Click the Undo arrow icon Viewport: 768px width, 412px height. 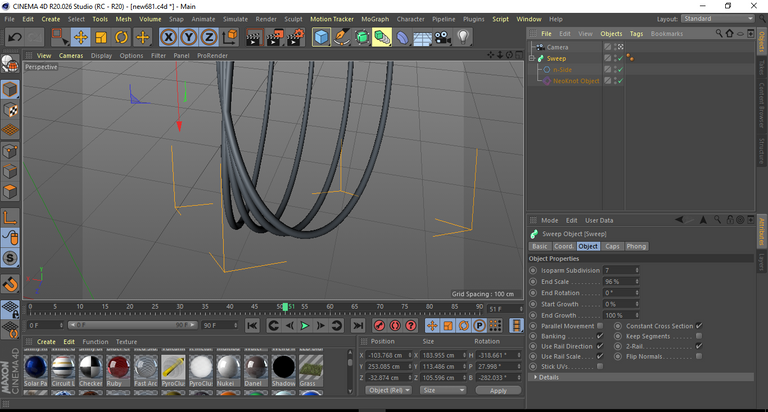click(15, 37)
